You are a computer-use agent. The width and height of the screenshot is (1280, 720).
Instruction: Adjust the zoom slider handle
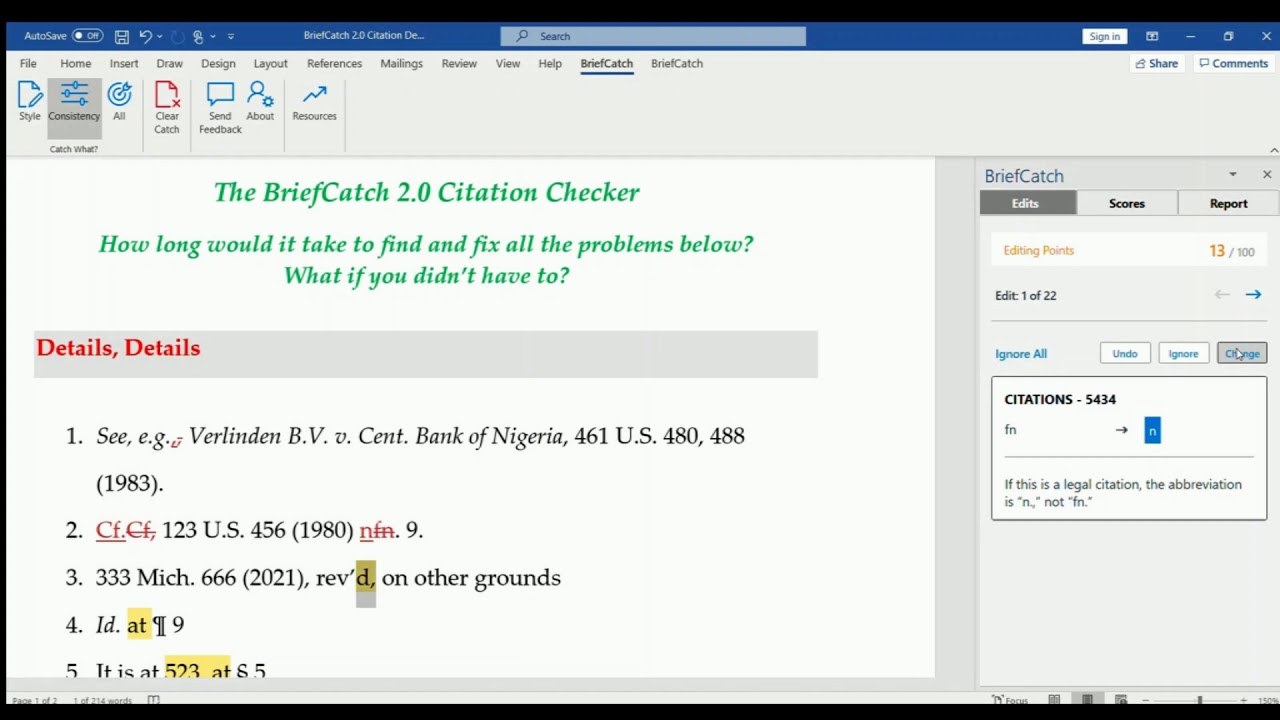[1199, 700]
